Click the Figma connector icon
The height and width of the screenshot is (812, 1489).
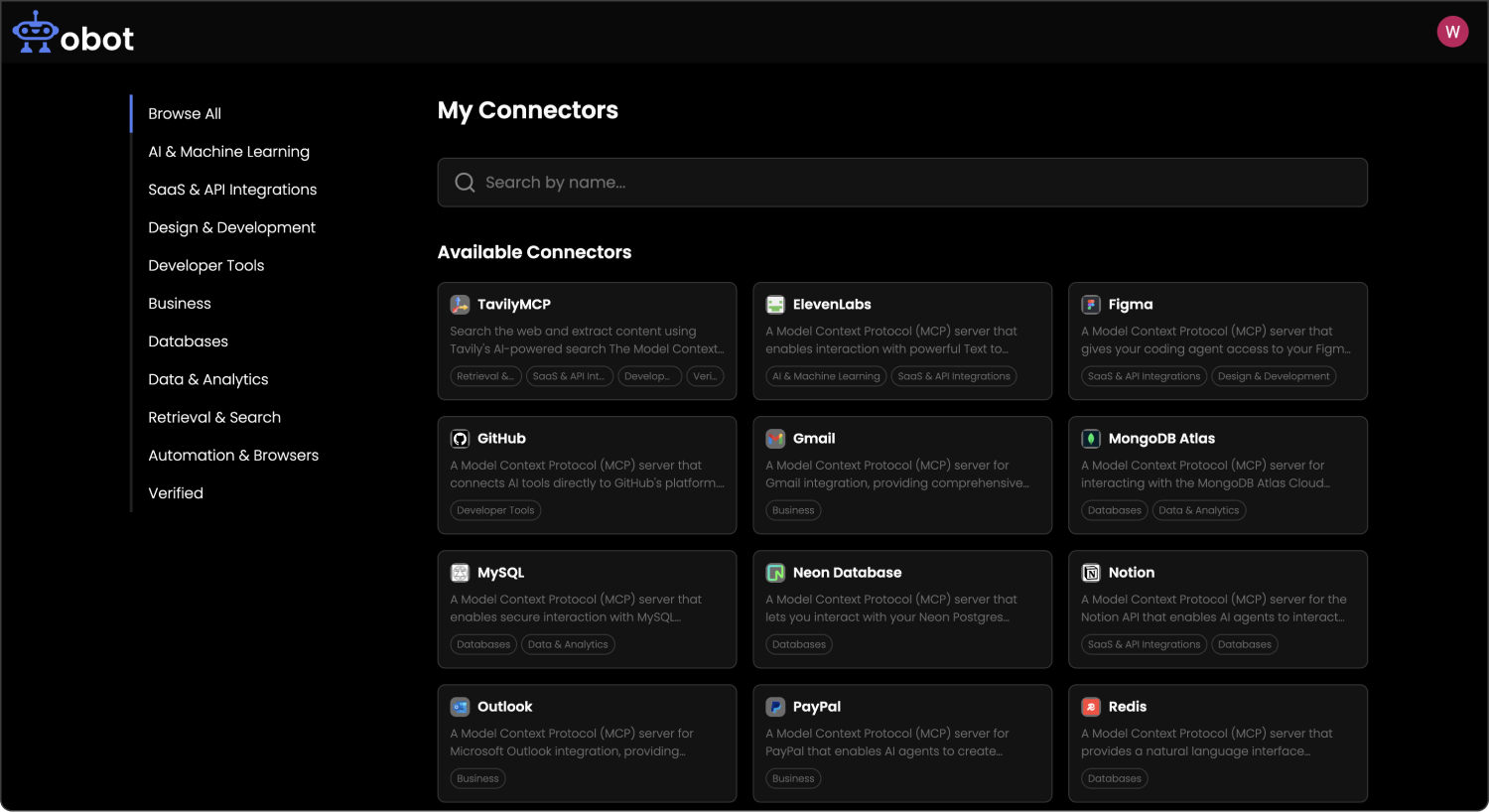tap(1091, 305)
